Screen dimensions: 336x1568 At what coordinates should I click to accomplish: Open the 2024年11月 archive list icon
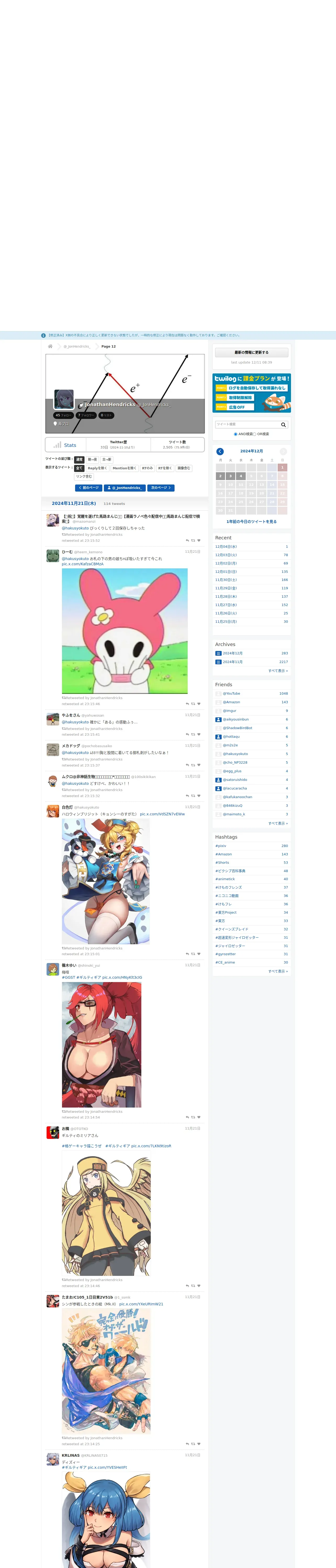click(x=218, y=662)
